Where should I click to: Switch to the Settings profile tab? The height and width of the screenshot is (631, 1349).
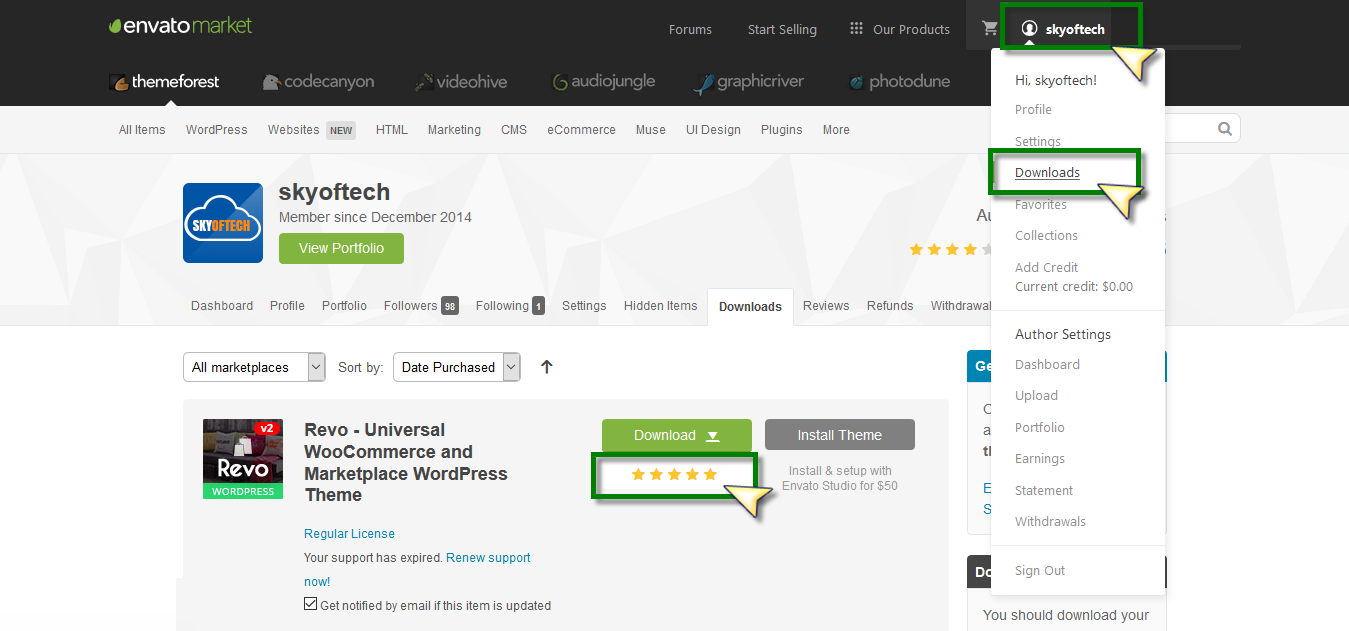coord(584,306)
